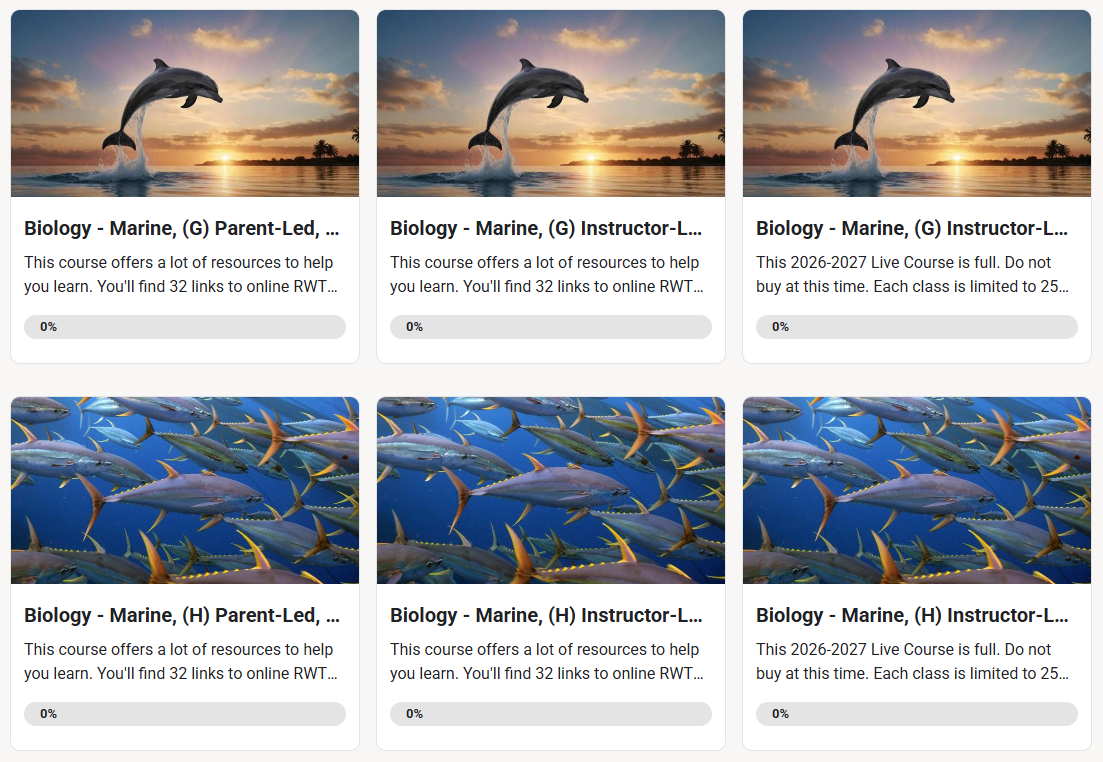Click (G) Parent-Led card's 0% progress bar
Screen dimensions: 1103x762
185,326
